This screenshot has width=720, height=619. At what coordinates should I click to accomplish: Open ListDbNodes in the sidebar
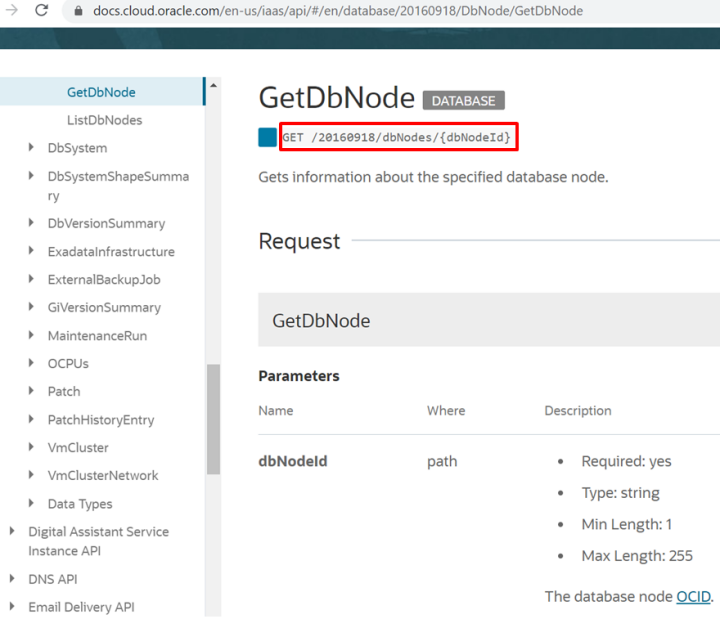[x=104, y=120]
